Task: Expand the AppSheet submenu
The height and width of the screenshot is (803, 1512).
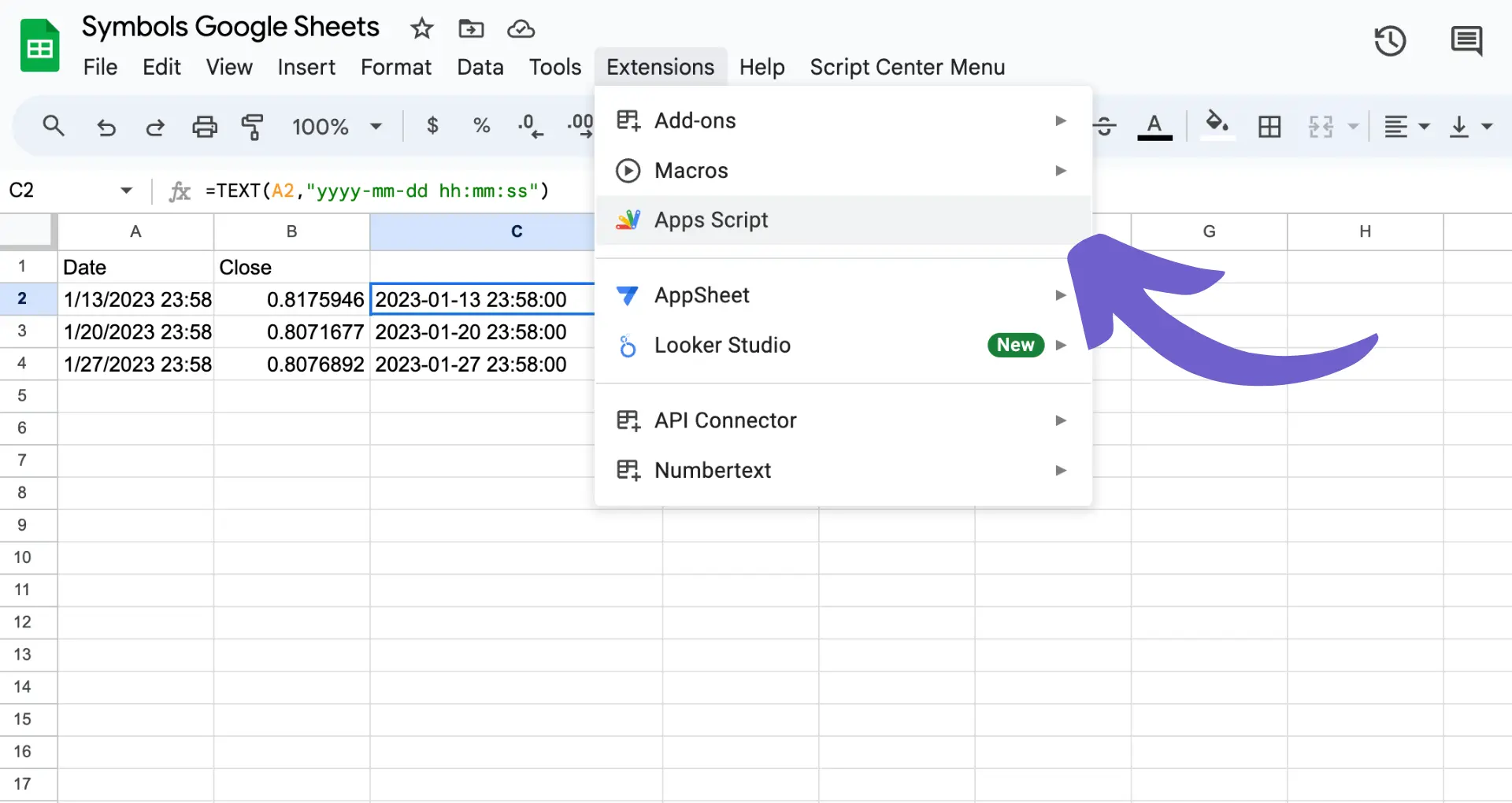Action: pyautogui.click(x=843, y=295)
